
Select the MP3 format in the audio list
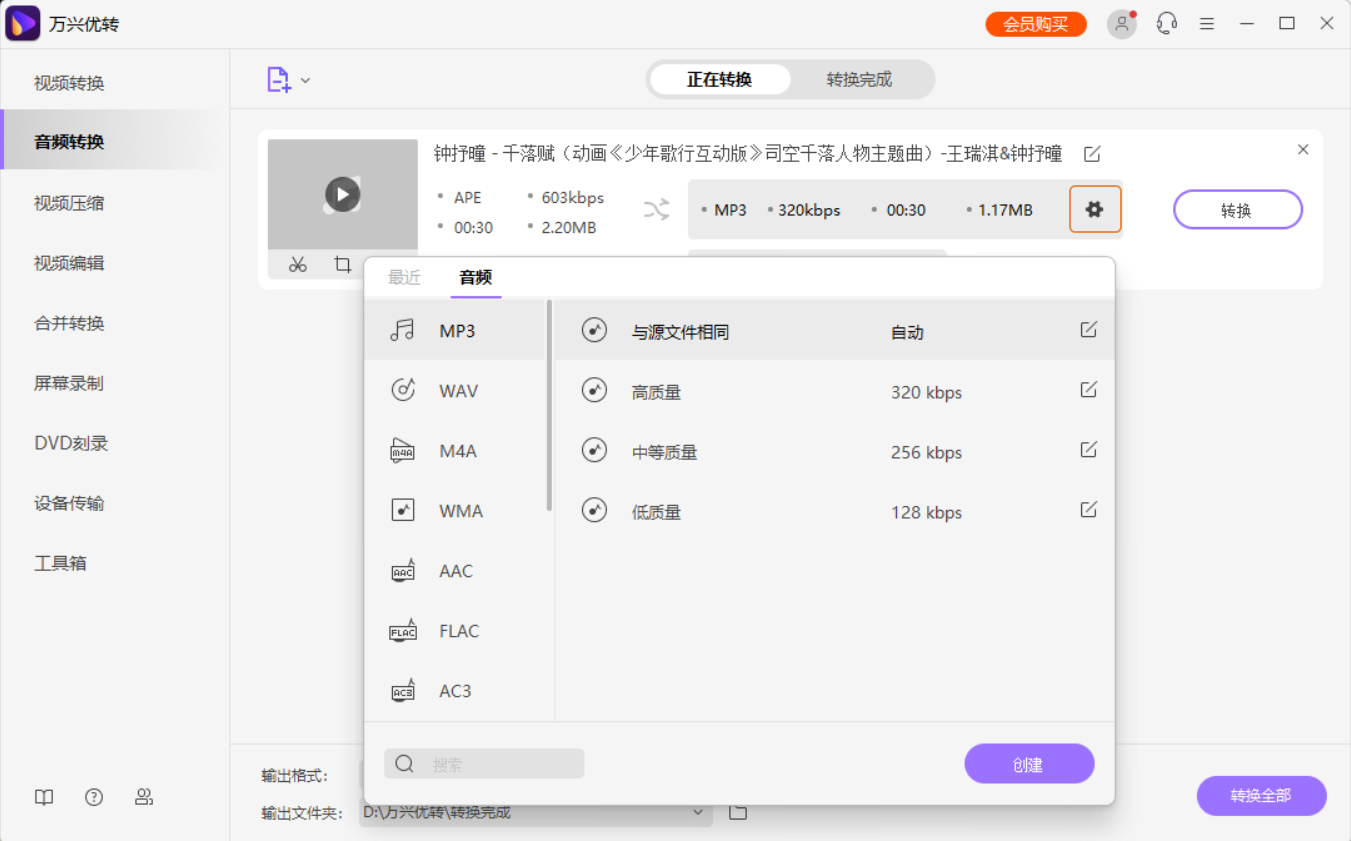point(457,330)
